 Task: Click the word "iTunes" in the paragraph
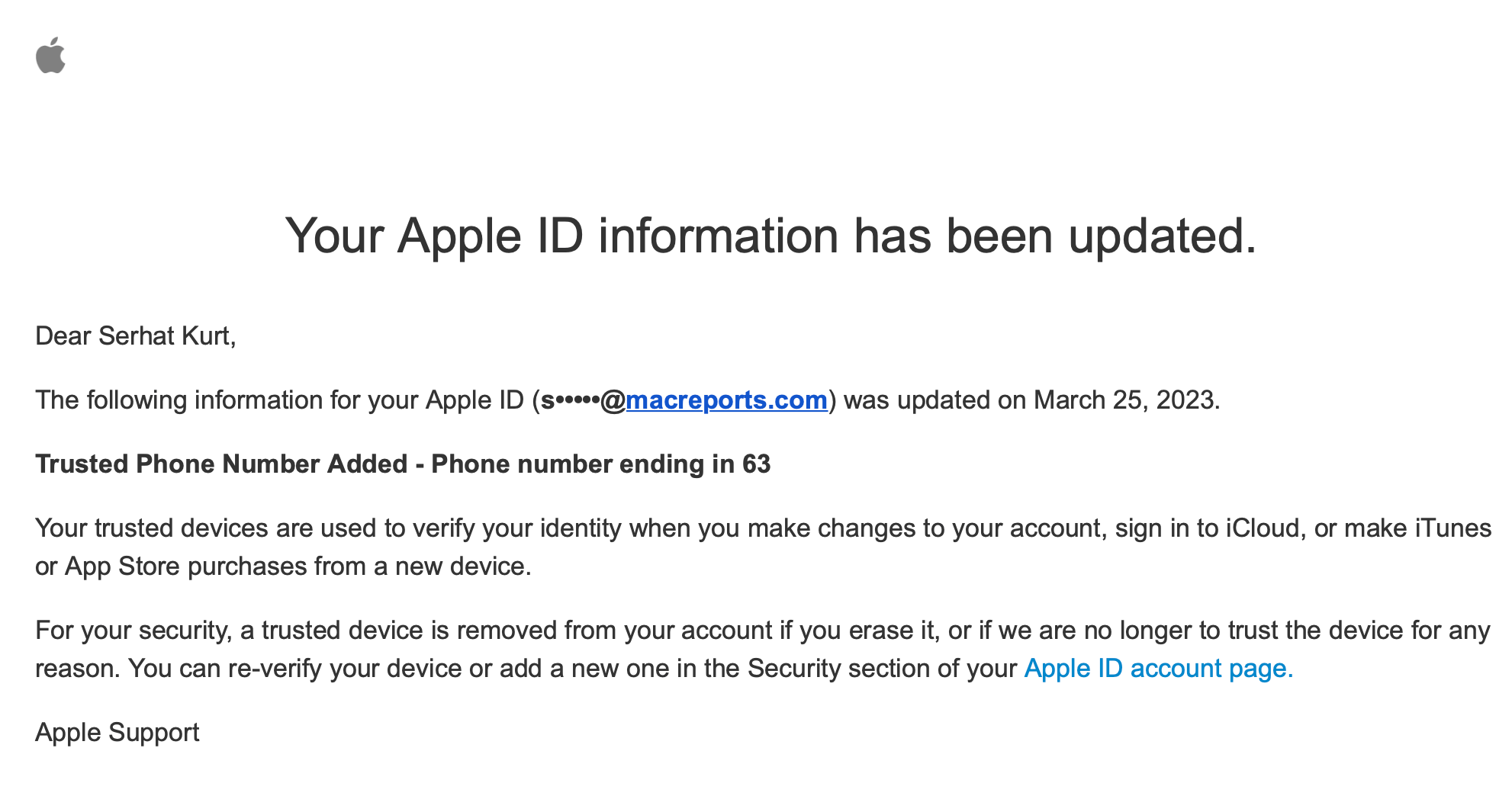pyautogui.click(x=1452, y=528)
